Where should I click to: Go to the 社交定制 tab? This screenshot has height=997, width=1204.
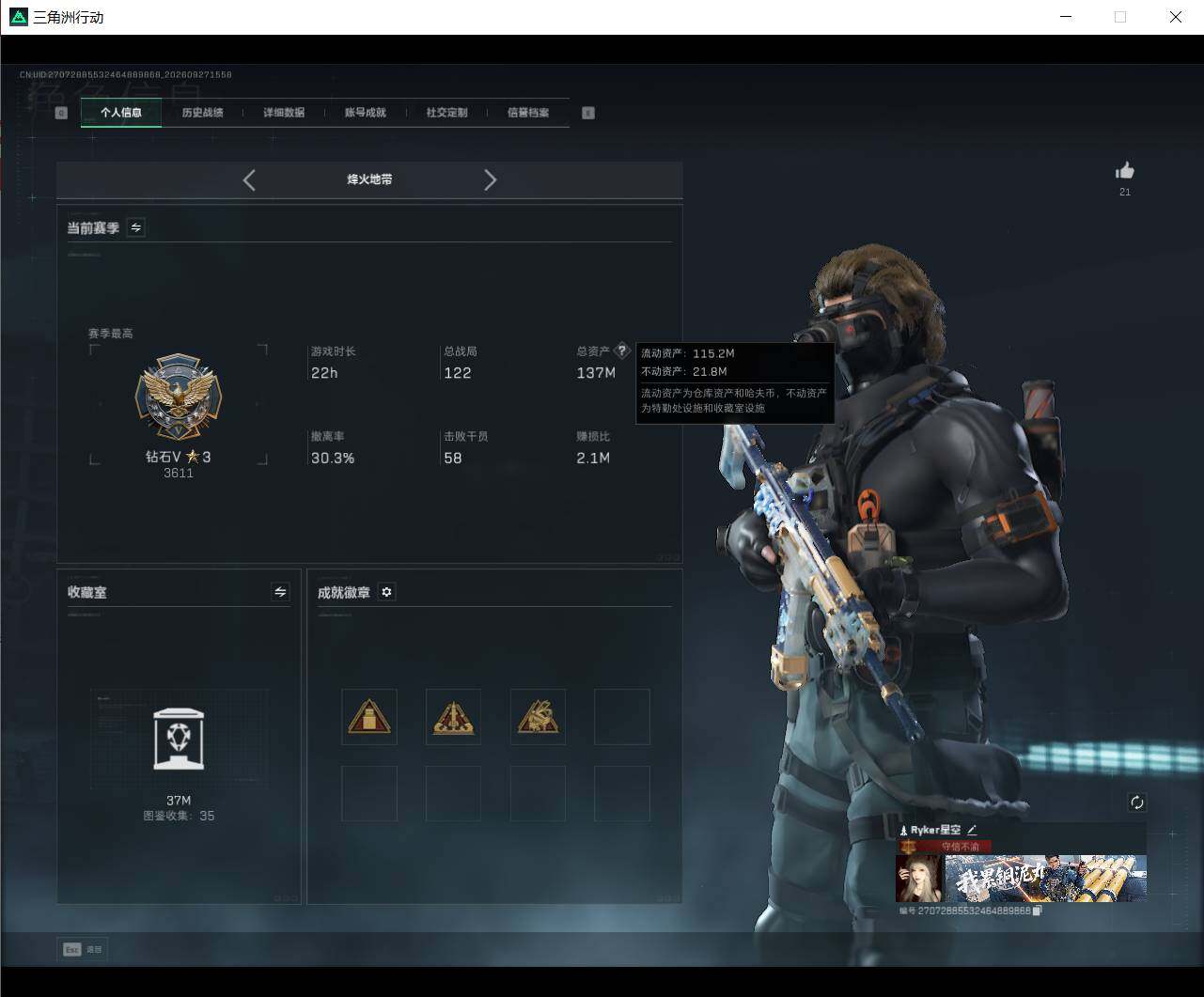tap(446, 113)
